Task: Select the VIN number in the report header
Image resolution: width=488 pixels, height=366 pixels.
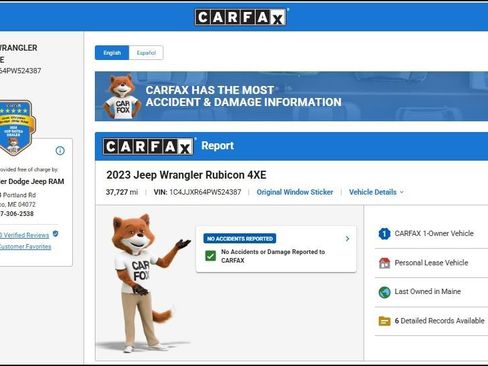Action: (205, 192)
